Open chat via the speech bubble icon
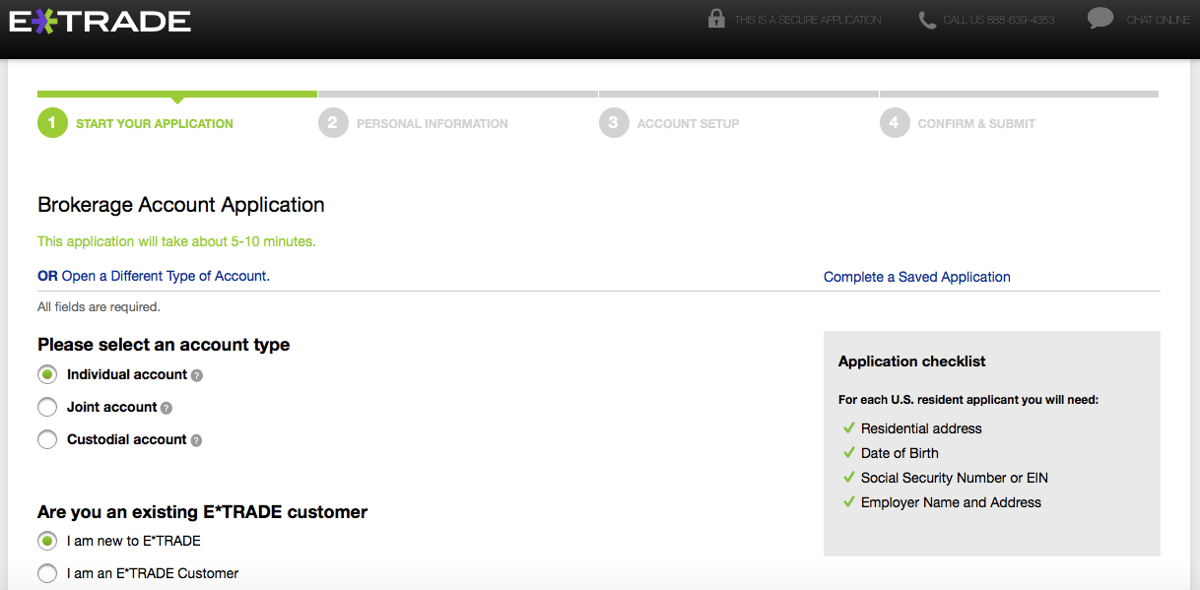The image size is (1200, 590). pyautogui.click(x=1100, y=18)
